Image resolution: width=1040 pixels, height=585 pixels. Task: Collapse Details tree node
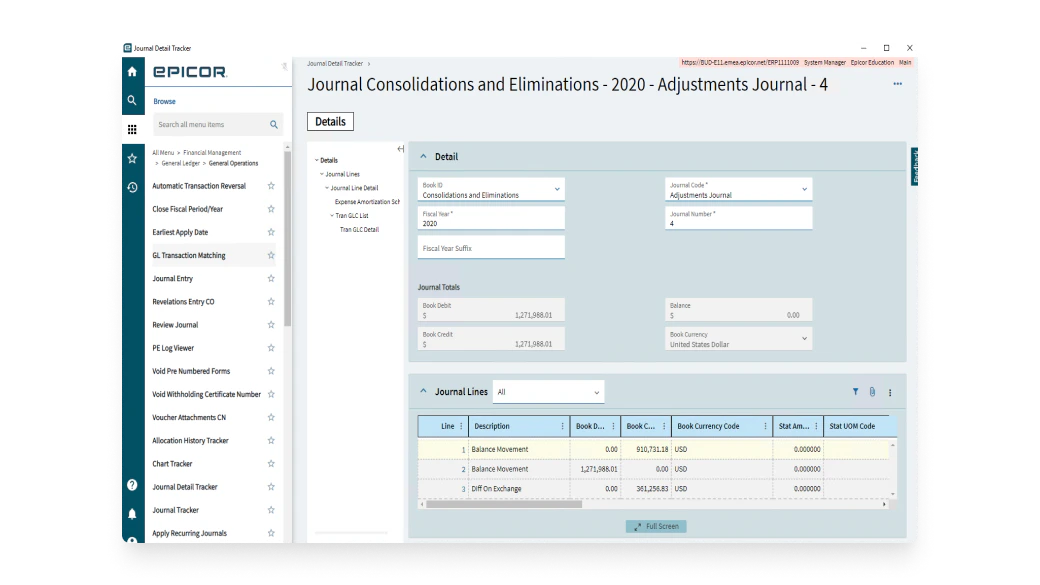click(316, 161)
